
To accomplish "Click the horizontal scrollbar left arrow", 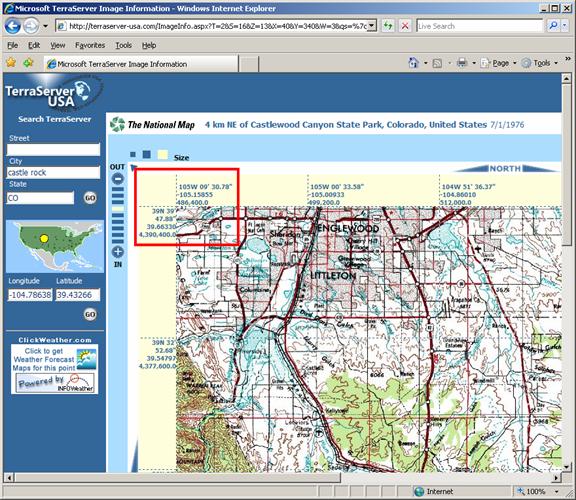I will [9, 478].
